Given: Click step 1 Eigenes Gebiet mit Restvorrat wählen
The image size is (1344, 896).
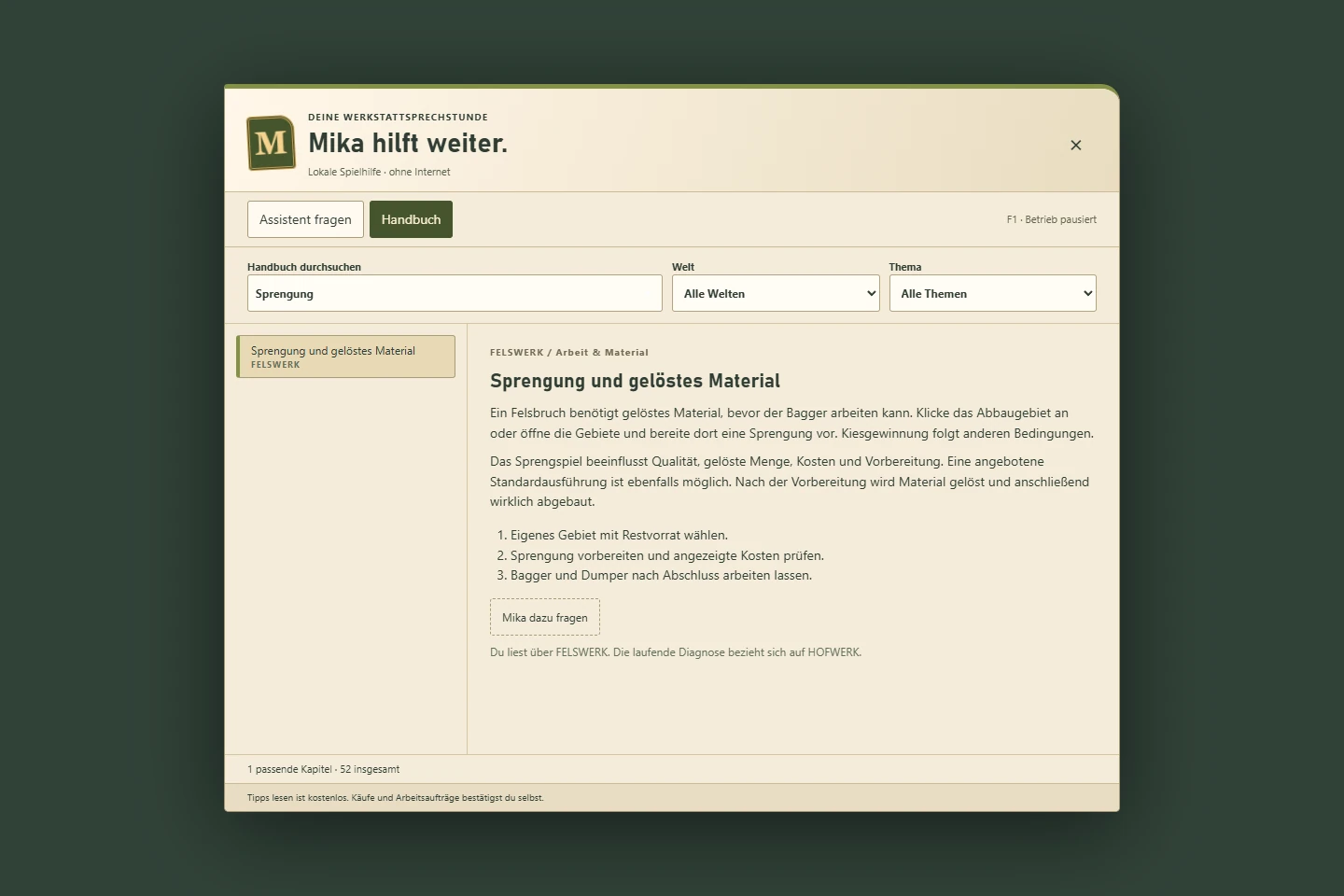Looking at the screenshot, I should point(619,535).
